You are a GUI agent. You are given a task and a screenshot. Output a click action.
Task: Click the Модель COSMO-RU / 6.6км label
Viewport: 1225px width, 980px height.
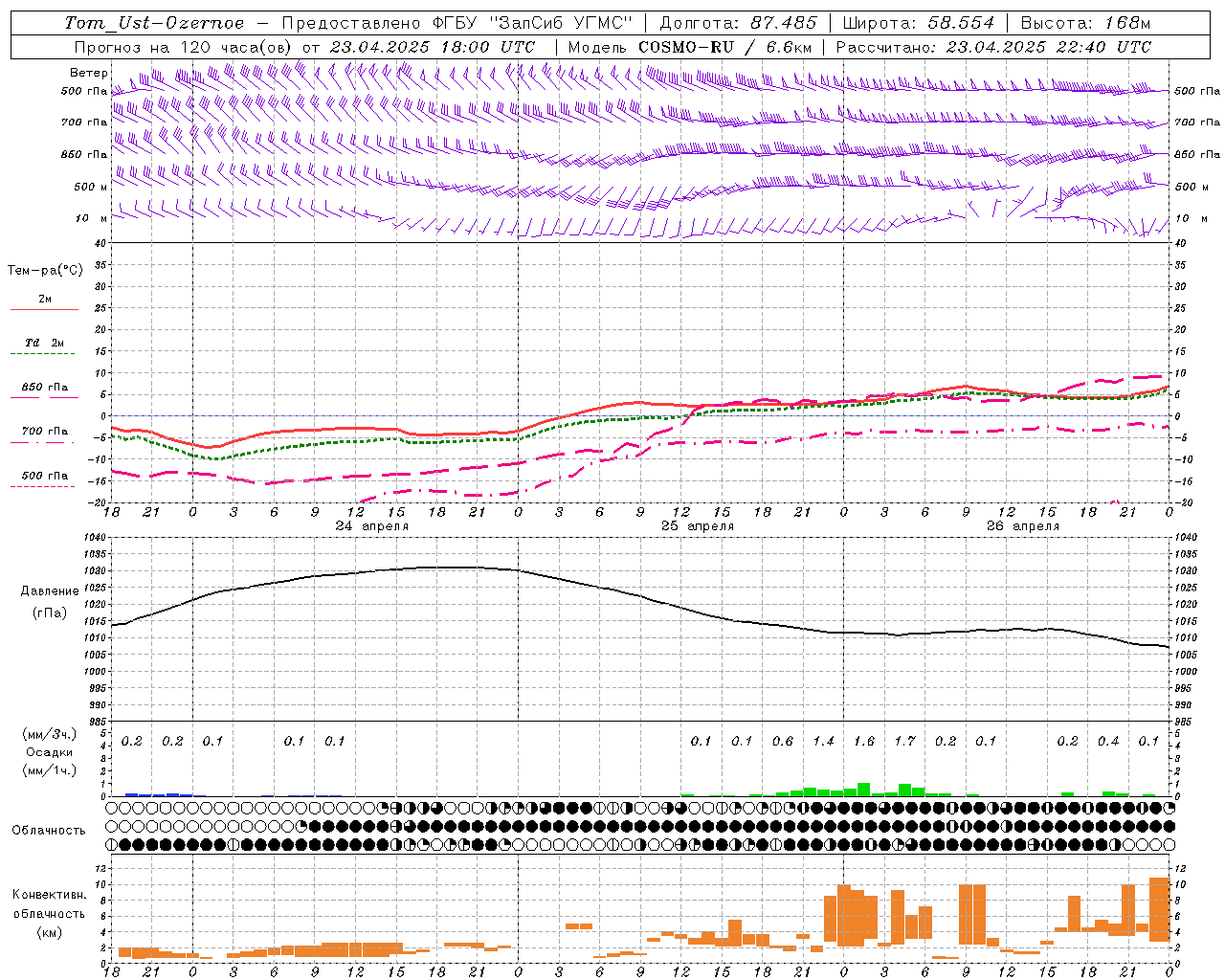(x=690, y=47)
